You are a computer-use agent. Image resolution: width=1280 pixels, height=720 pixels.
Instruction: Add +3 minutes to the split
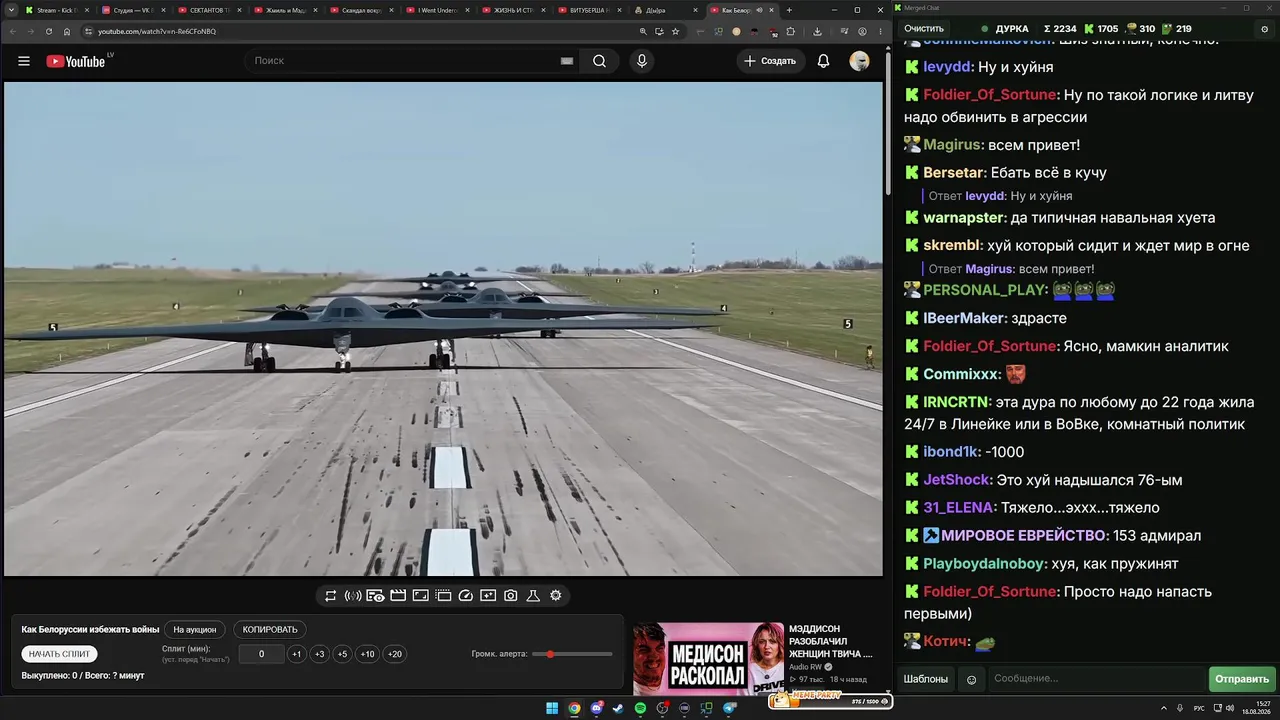(x=319, y=654)
